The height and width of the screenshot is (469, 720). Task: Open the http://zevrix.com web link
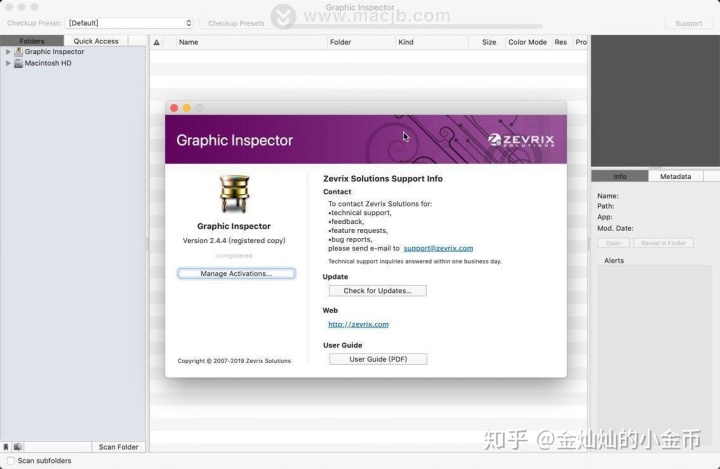(x=358, y=324)
